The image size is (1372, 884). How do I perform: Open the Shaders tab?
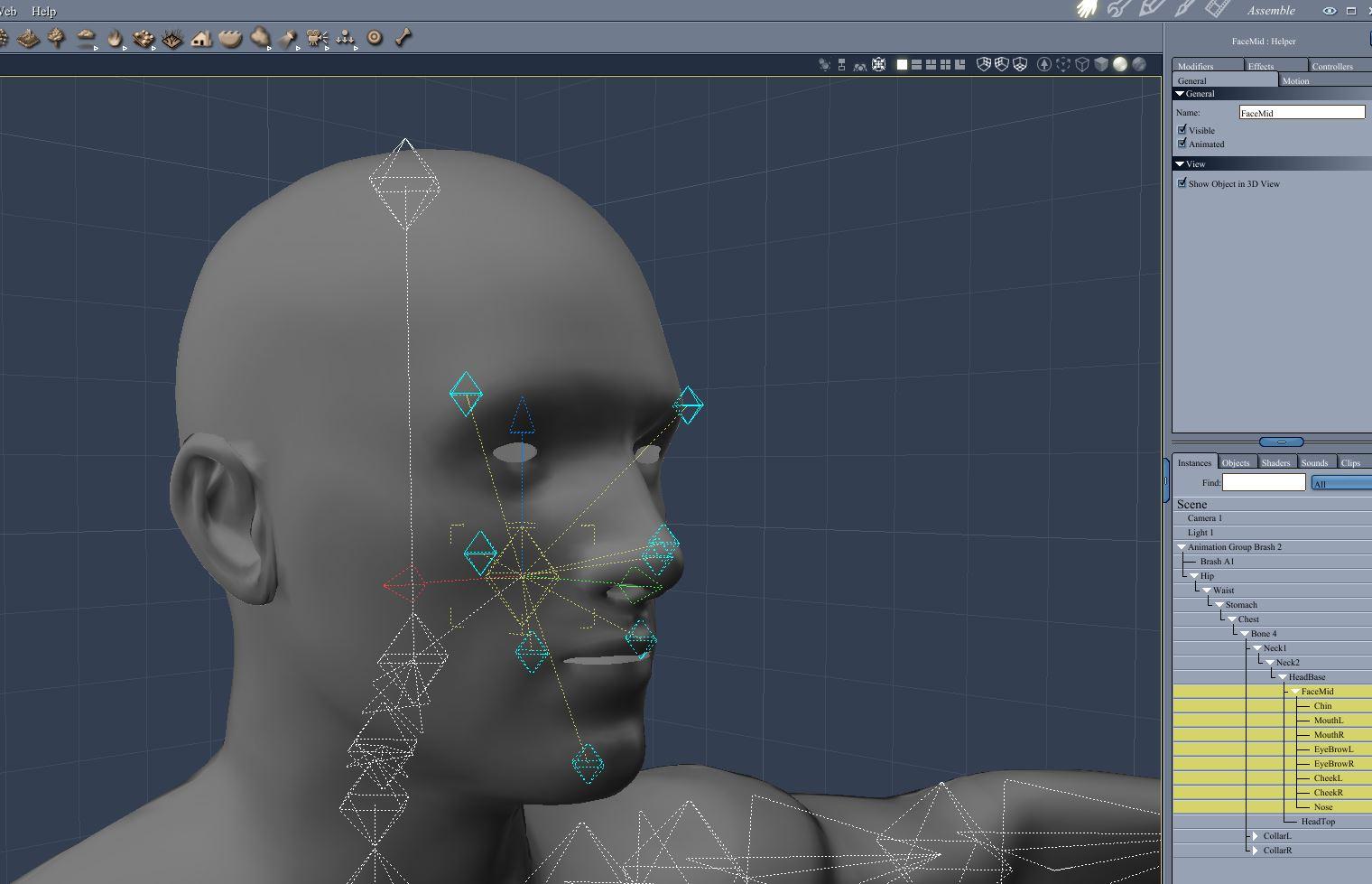[1275, 462]
